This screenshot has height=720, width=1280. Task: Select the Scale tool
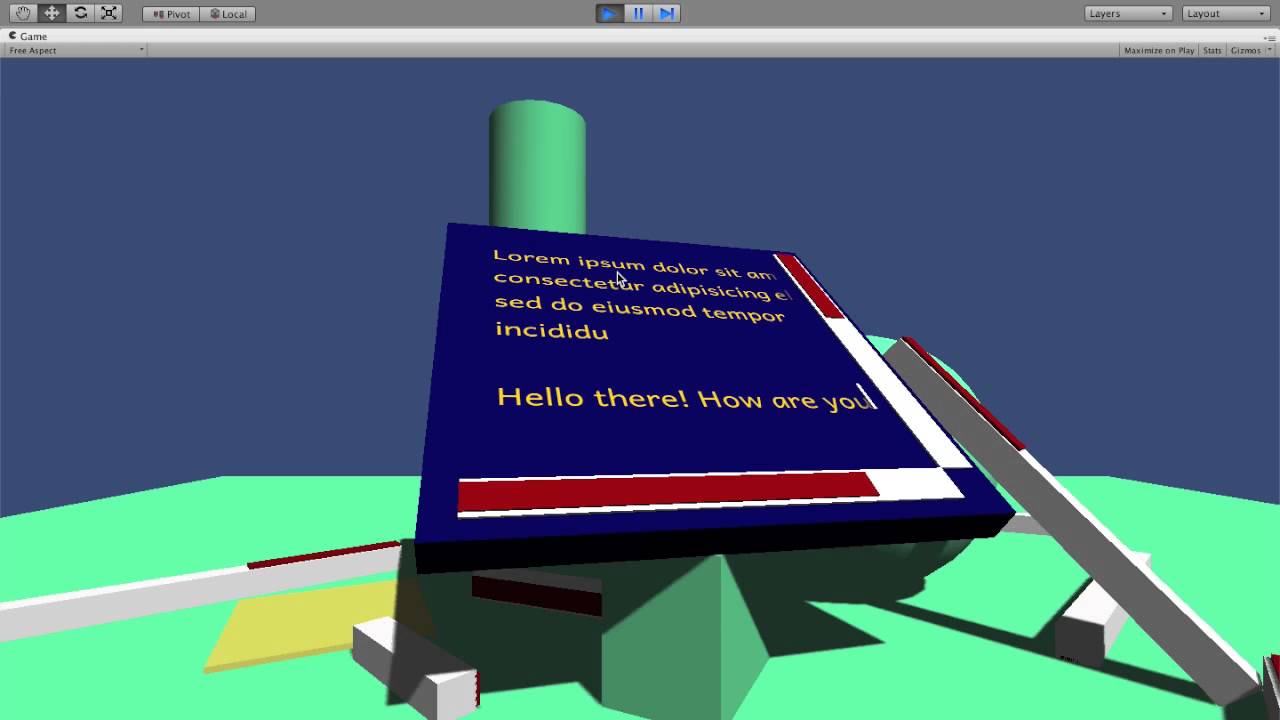point(110,13)
